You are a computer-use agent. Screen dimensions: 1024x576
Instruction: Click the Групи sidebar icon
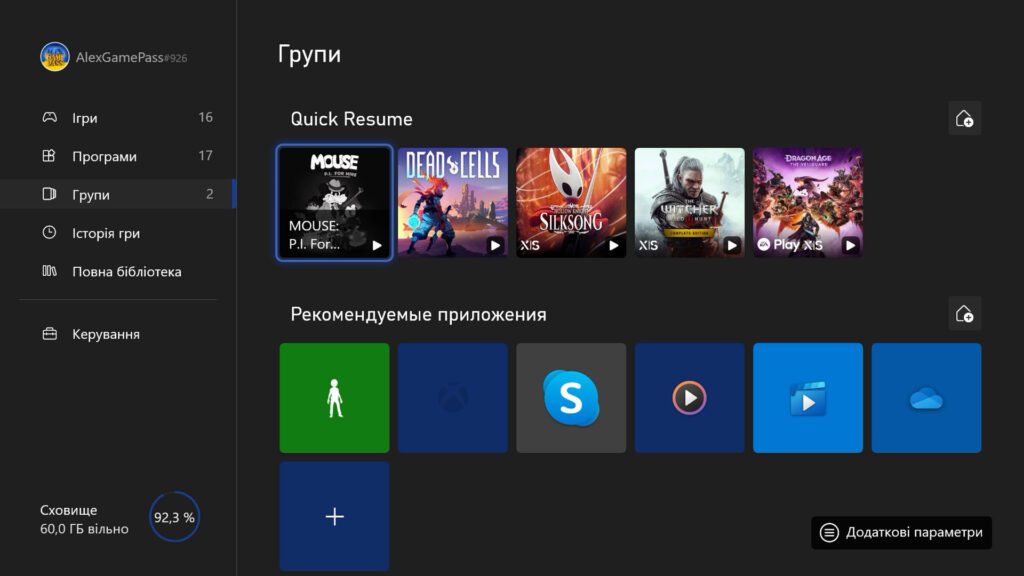pos(49,194)
